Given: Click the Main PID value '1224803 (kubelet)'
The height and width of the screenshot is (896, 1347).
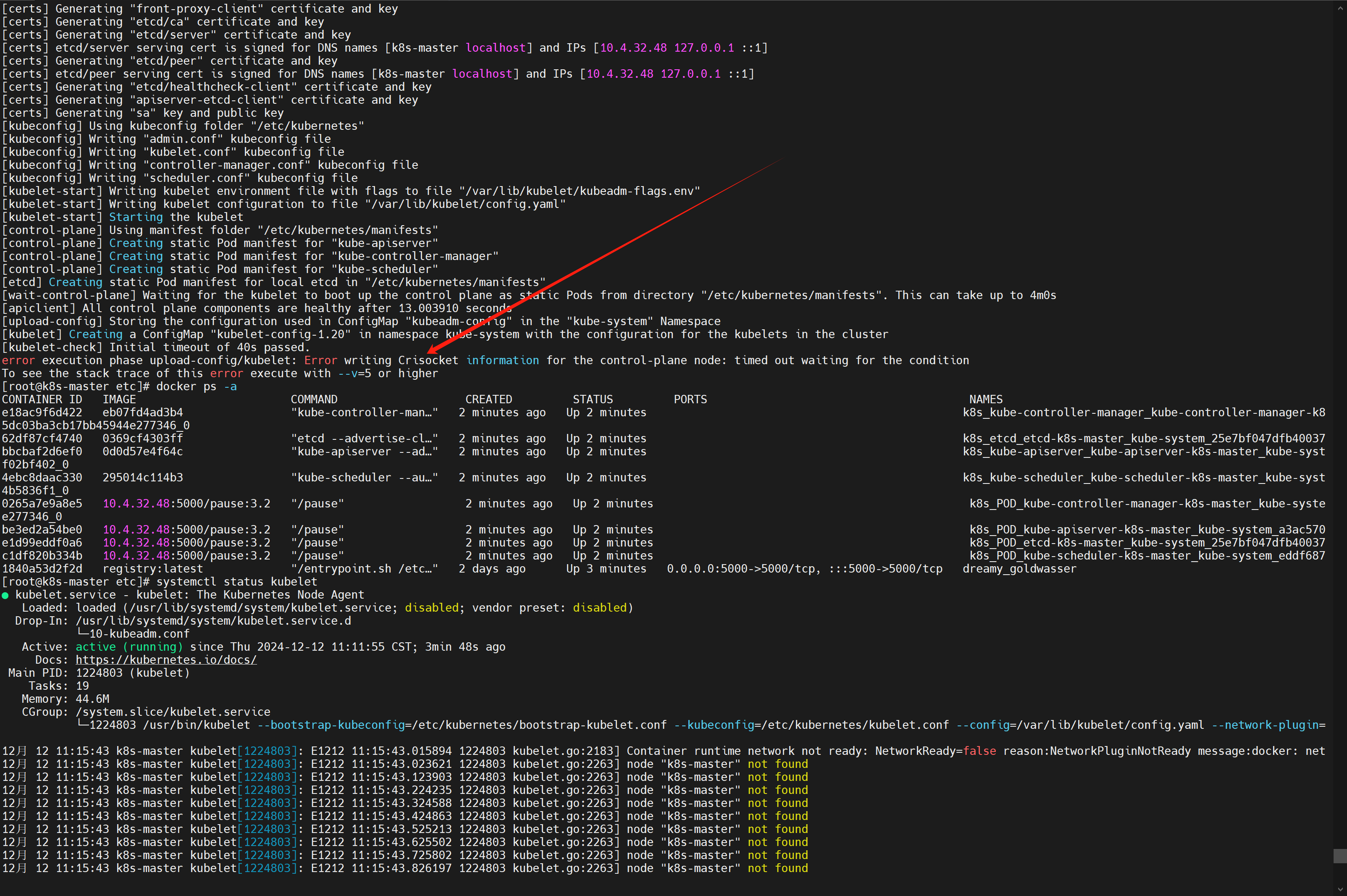Looking at the screenshot, I should 133,673.
